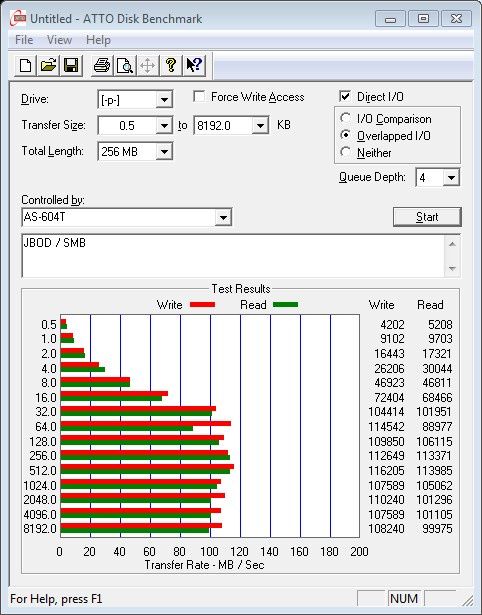Click the New document toolbar icon
Viewport: 482px width, 615px height.
coord(25,65)
